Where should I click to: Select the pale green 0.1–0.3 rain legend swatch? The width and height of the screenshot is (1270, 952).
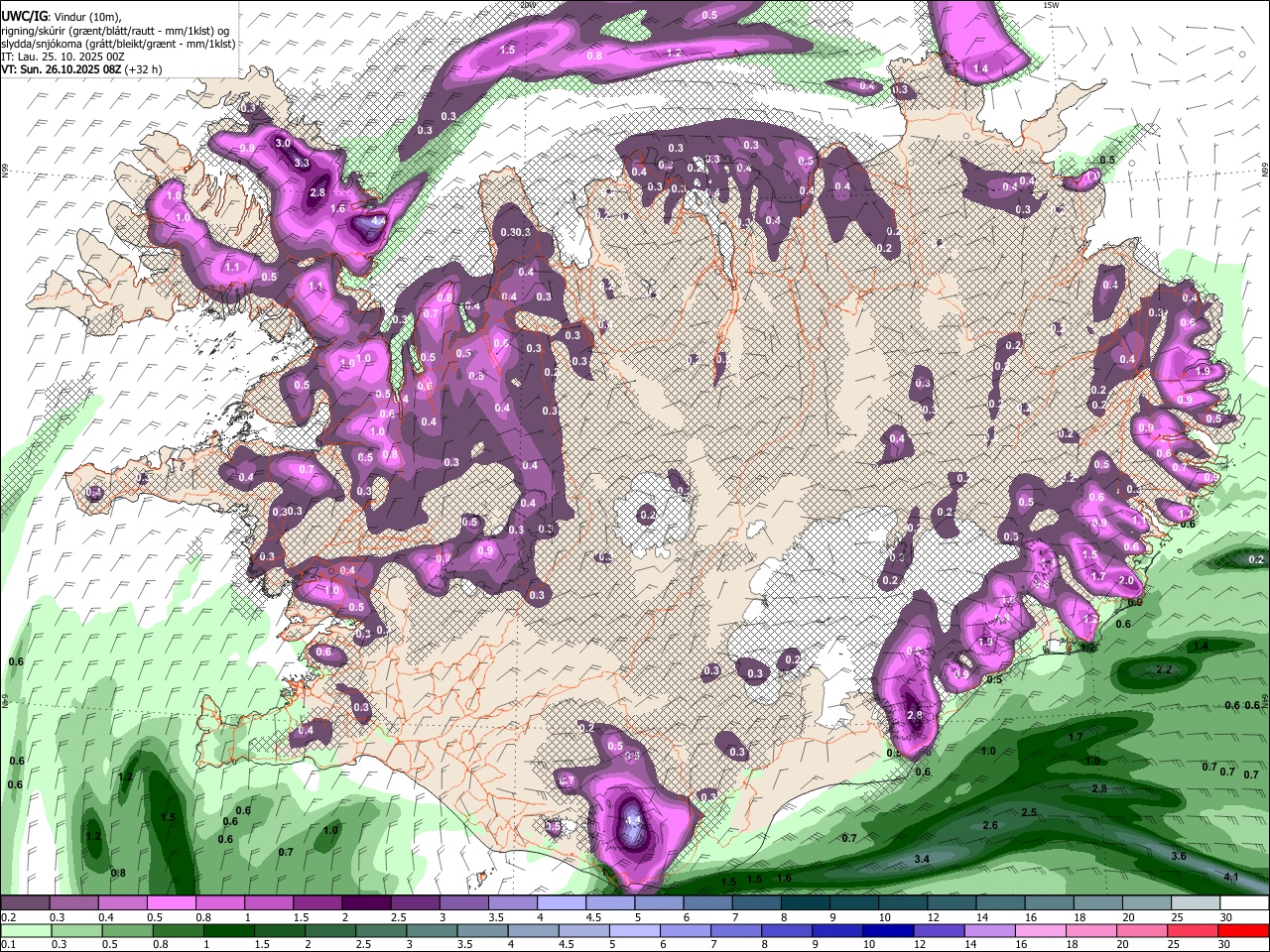pos(26,931)
